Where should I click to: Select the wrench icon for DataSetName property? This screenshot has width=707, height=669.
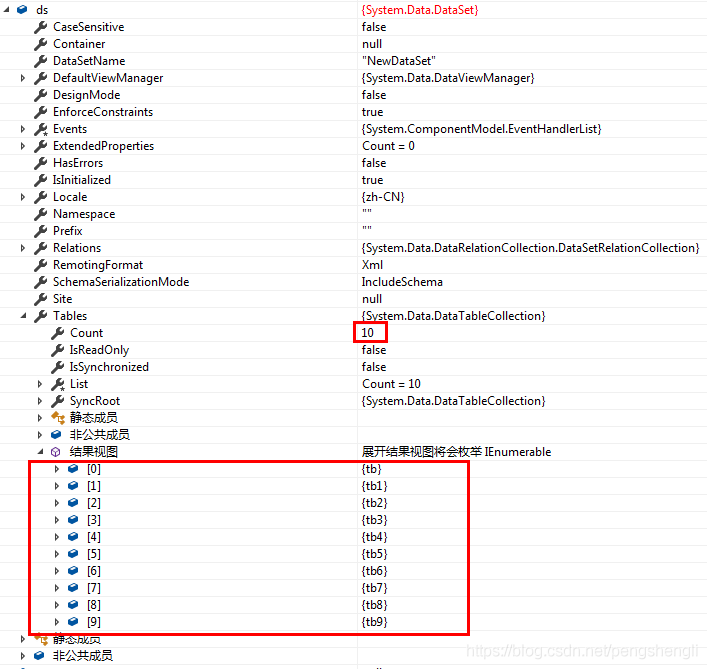pos(41,61)
